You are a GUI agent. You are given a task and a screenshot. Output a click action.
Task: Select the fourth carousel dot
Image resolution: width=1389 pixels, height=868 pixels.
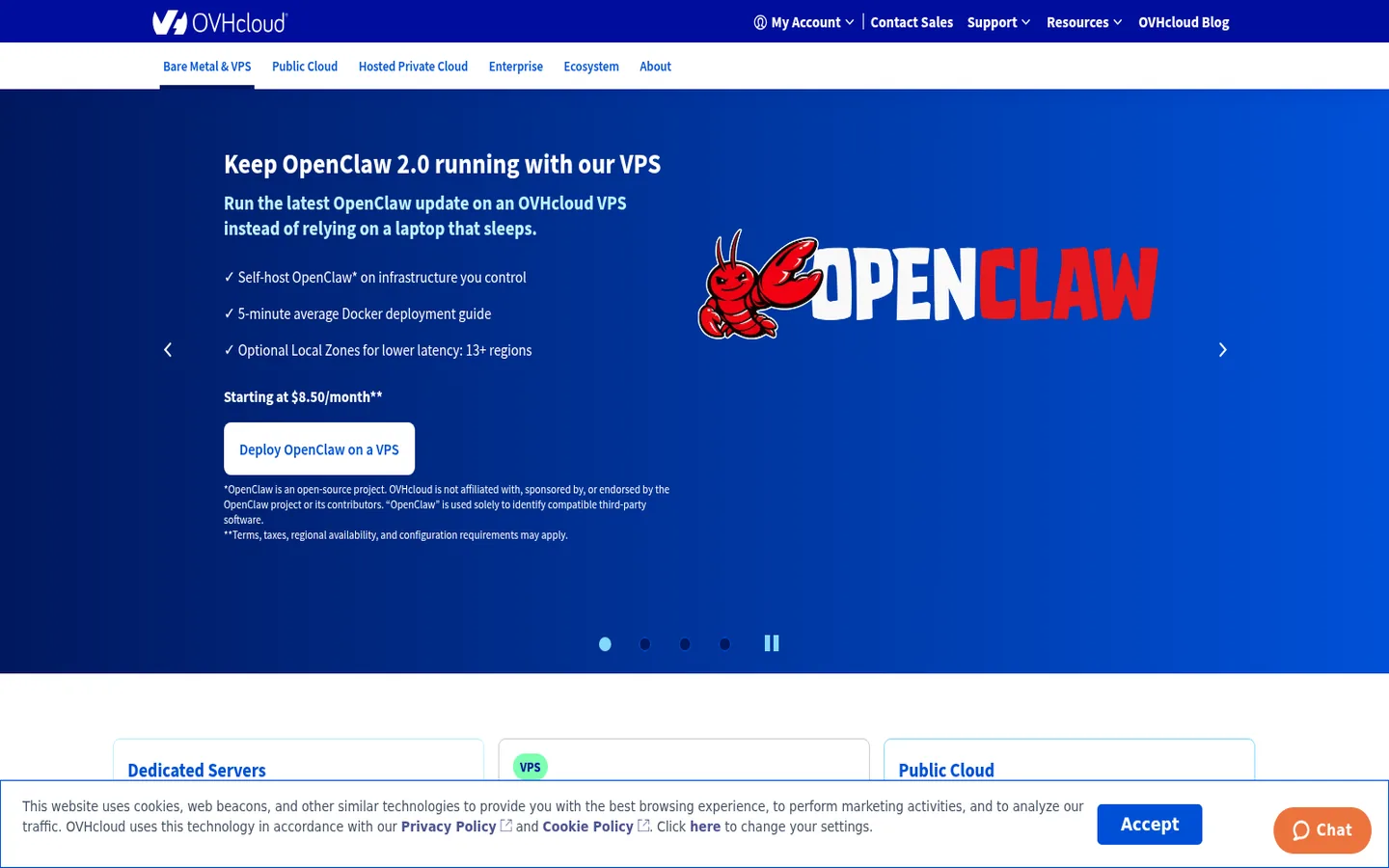pyautogui.click(x=725, y=644)
